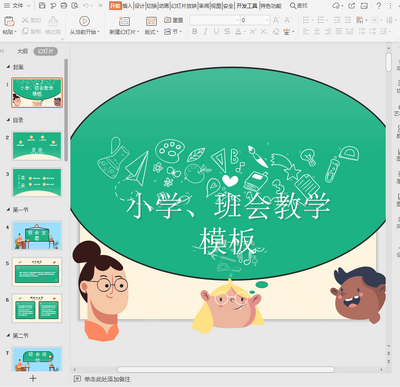Open the File (文件) menu
This screenshot has width=400, height=387.
coord(17,6)
